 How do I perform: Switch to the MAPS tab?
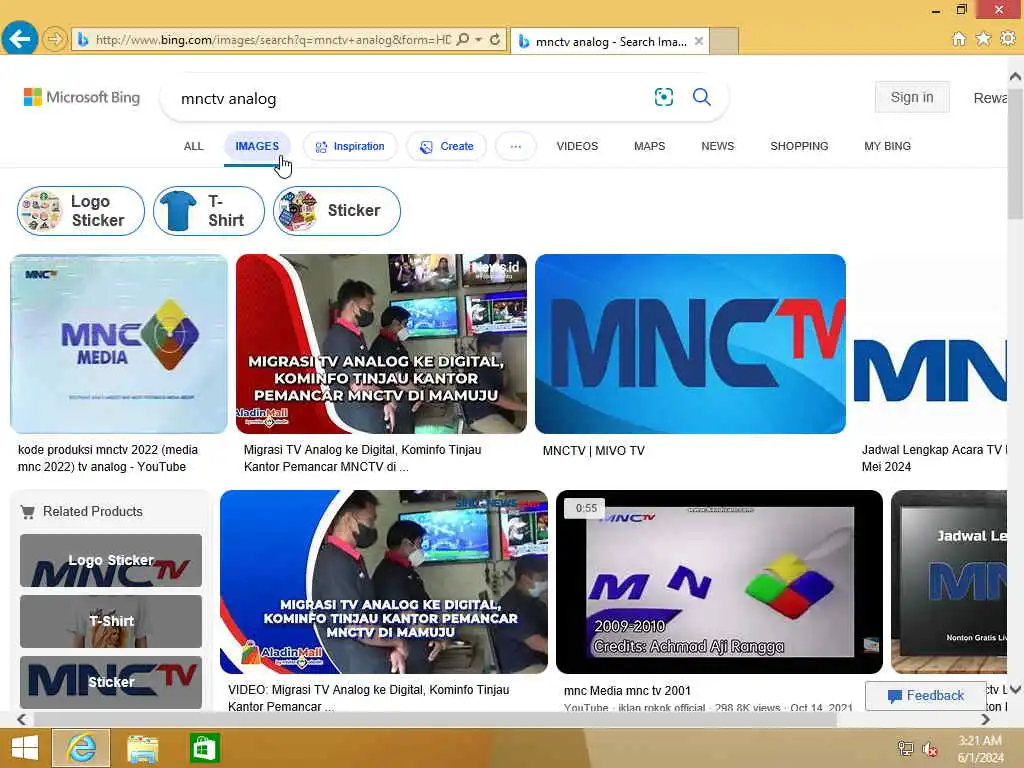650,146
